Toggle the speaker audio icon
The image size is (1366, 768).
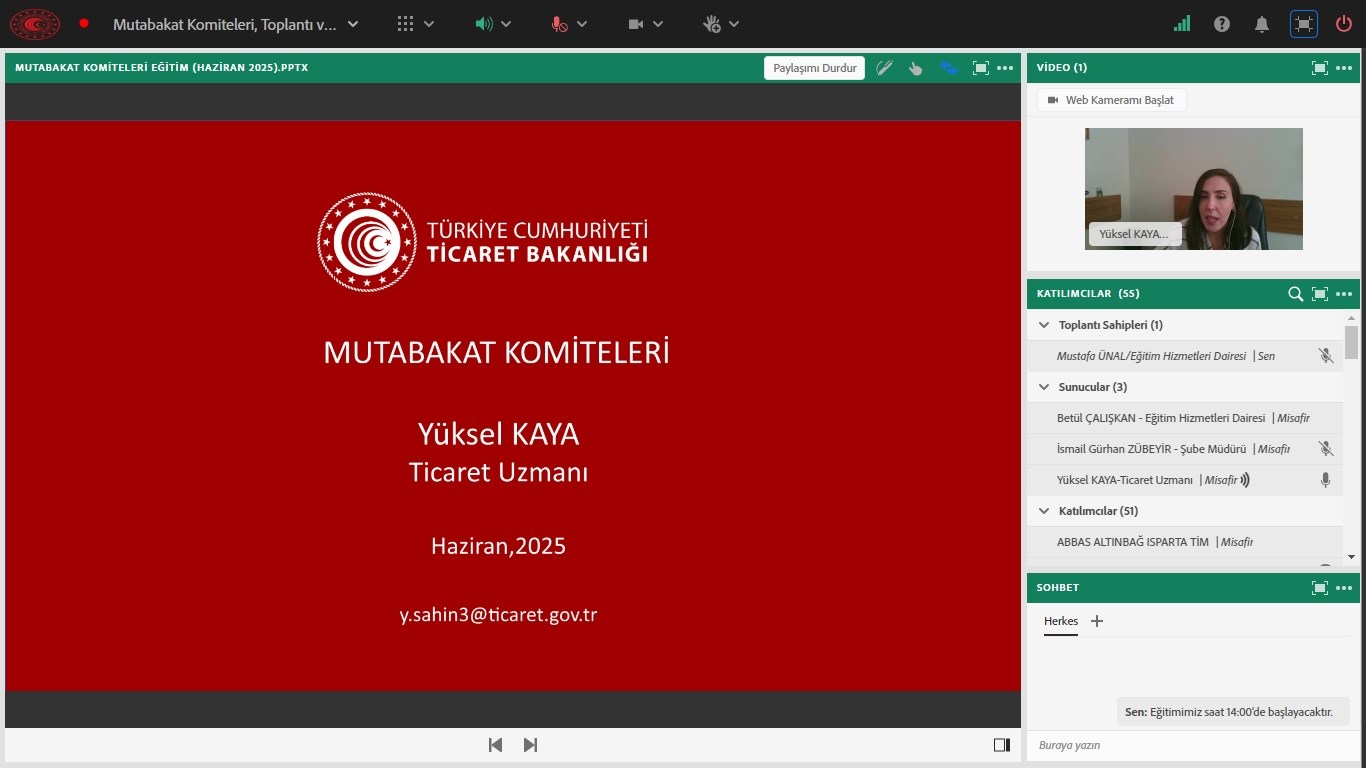[x=484, y=24]
